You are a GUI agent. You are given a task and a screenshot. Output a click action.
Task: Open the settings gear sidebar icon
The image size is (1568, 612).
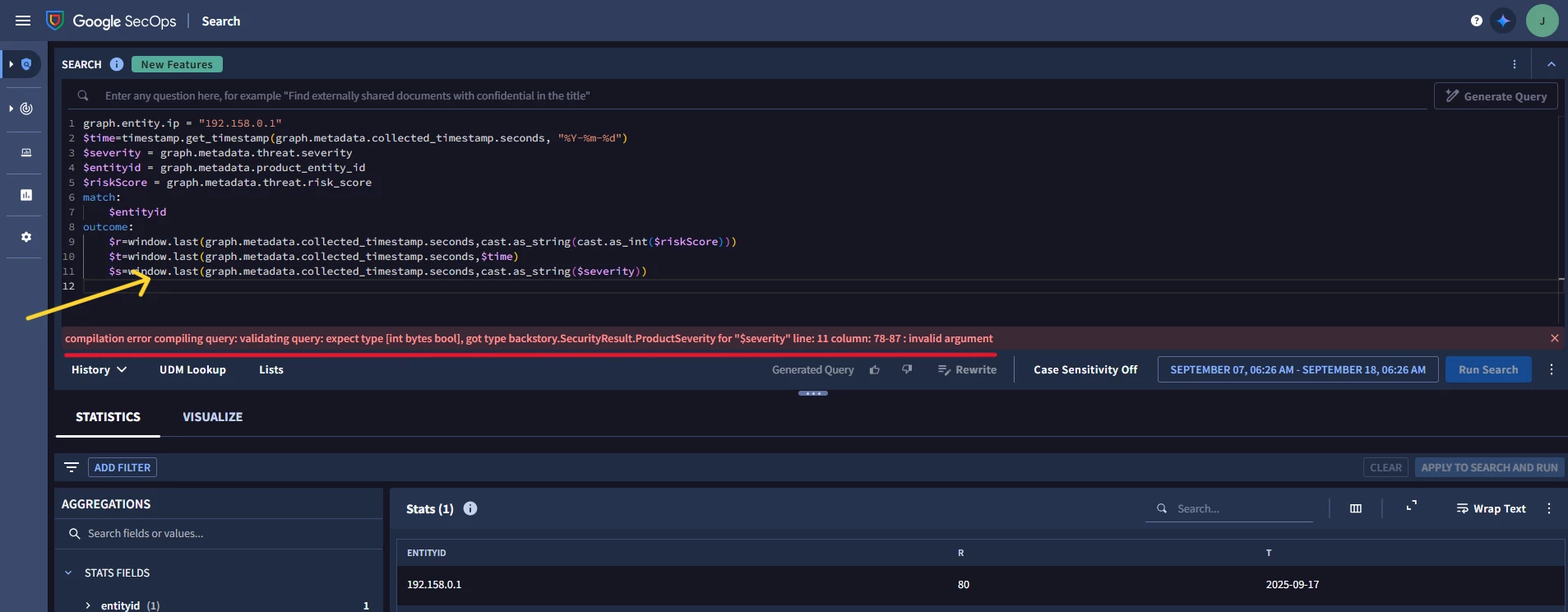pyautogui.click(x=26, y=237)
